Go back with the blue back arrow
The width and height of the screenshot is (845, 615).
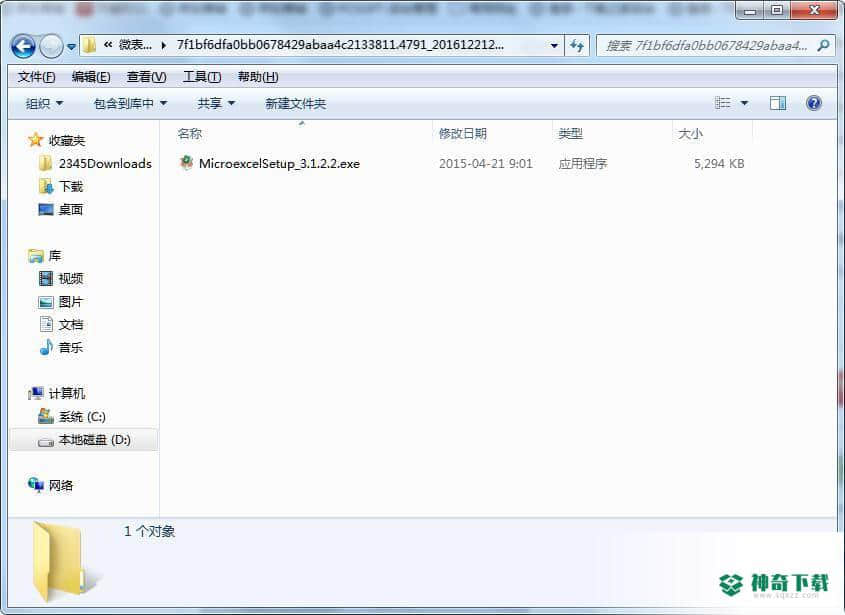(x=23, y=46)
